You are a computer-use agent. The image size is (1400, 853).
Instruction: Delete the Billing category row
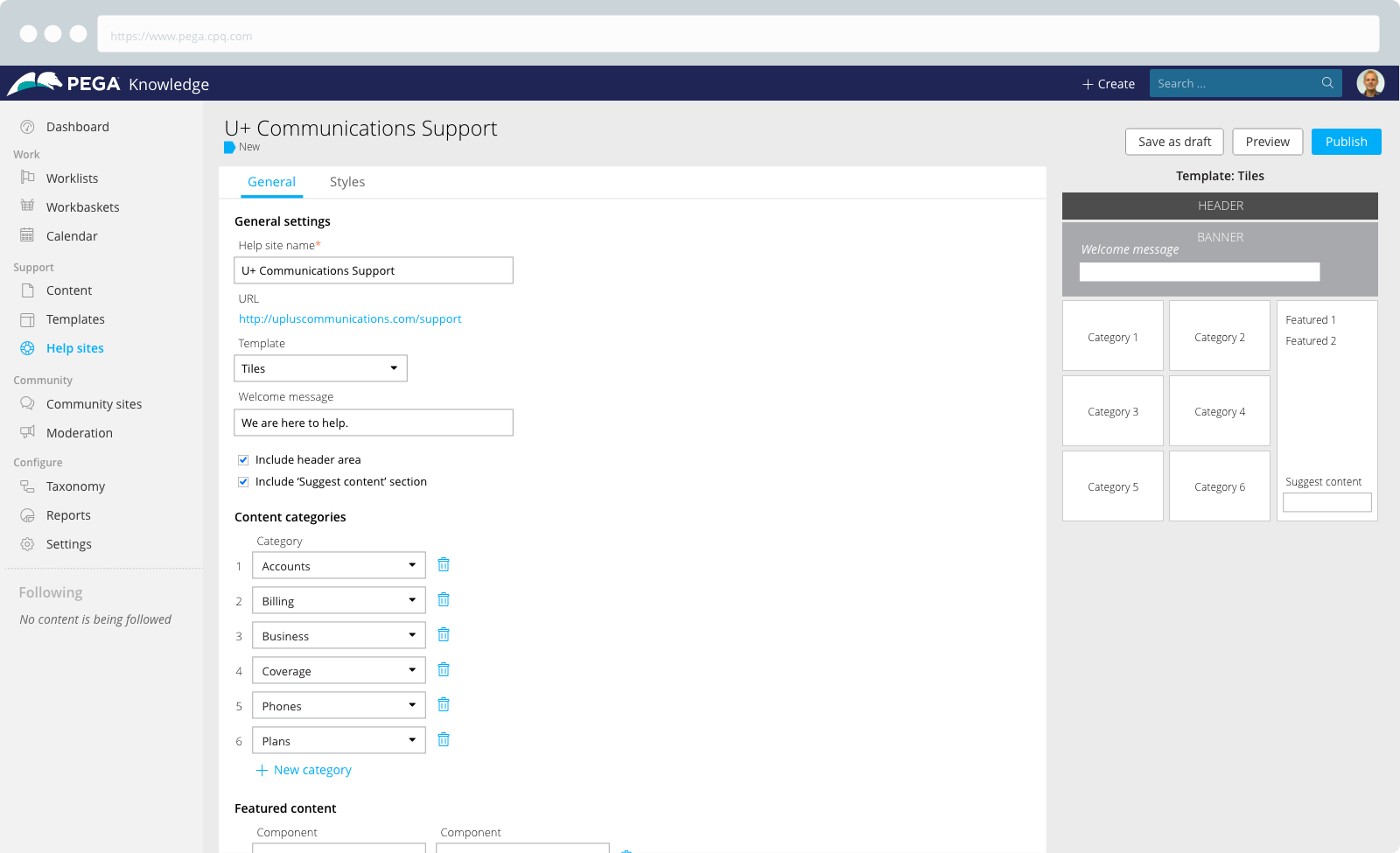[444, 600]
